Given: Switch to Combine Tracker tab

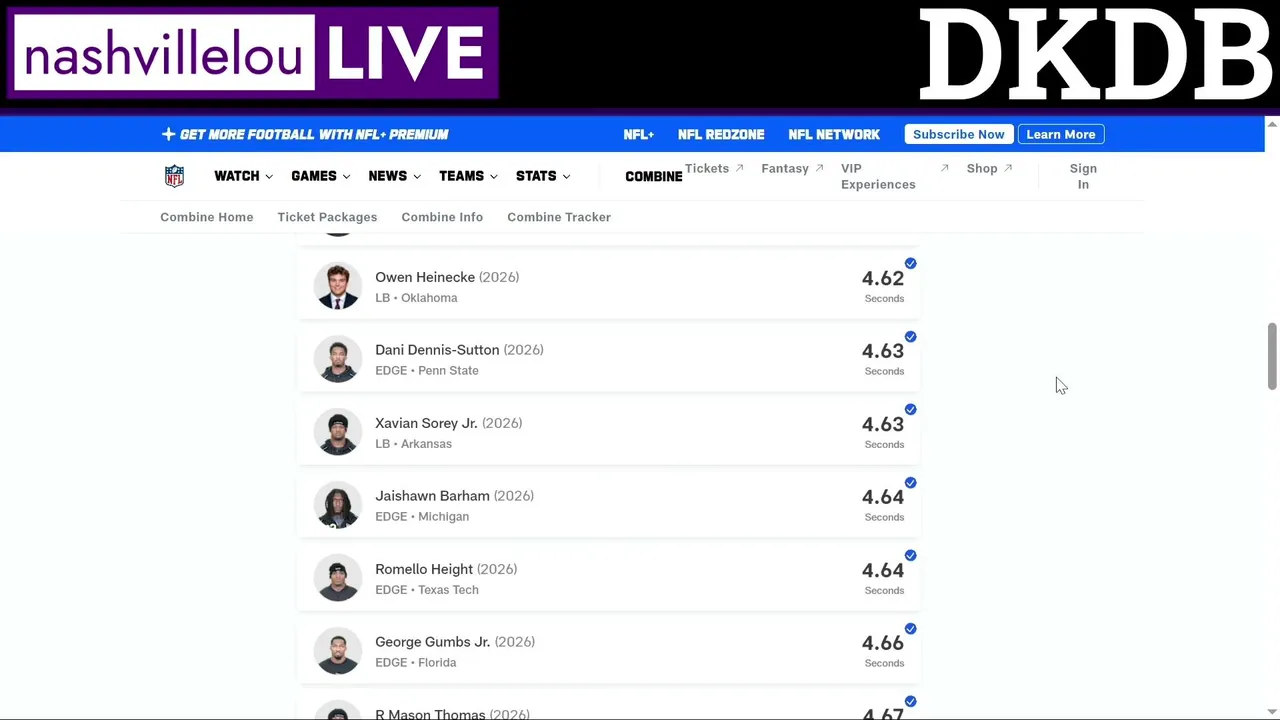Looking at the screenshot, I should 559,217.
